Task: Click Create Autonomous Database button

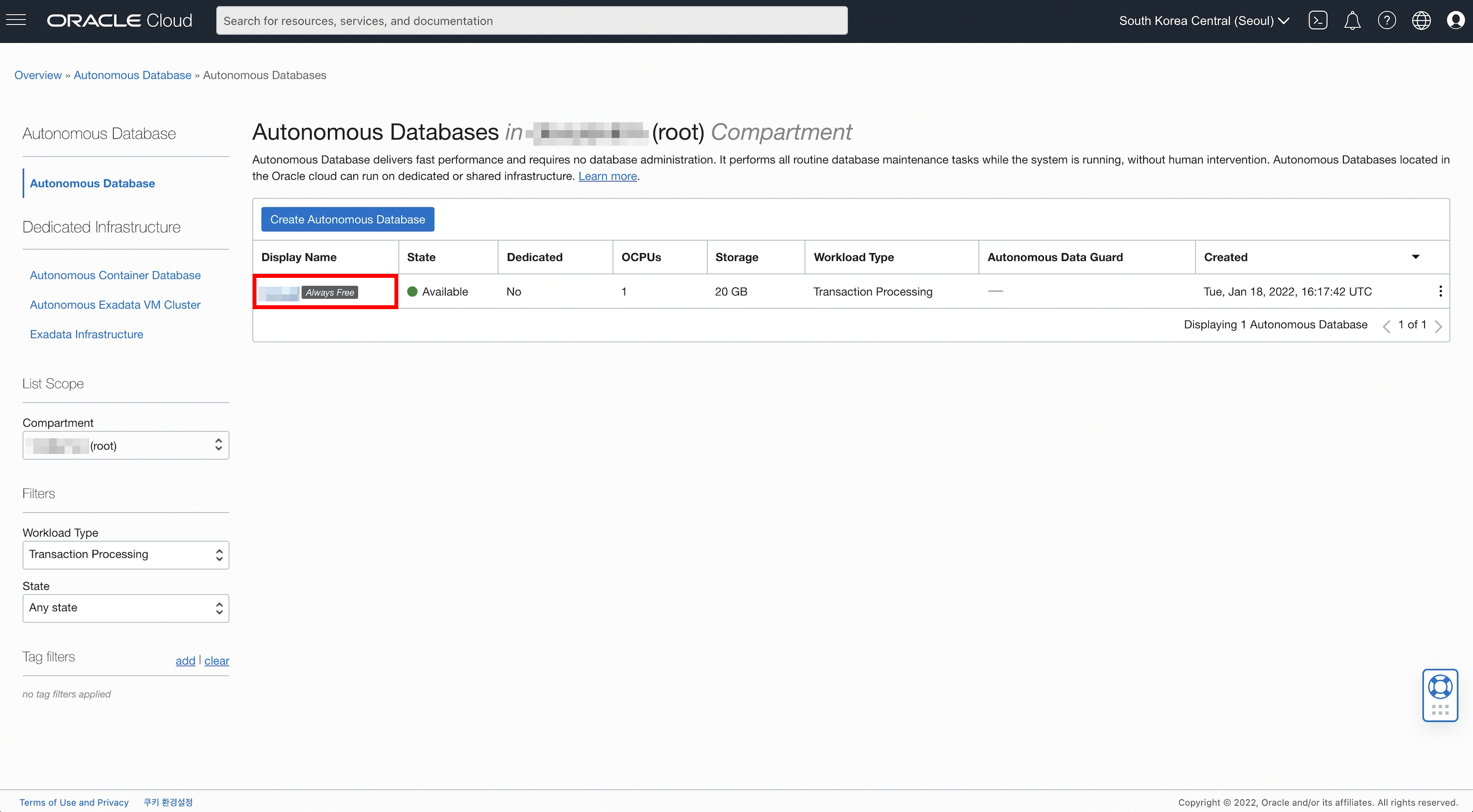Action: (347, 220)
